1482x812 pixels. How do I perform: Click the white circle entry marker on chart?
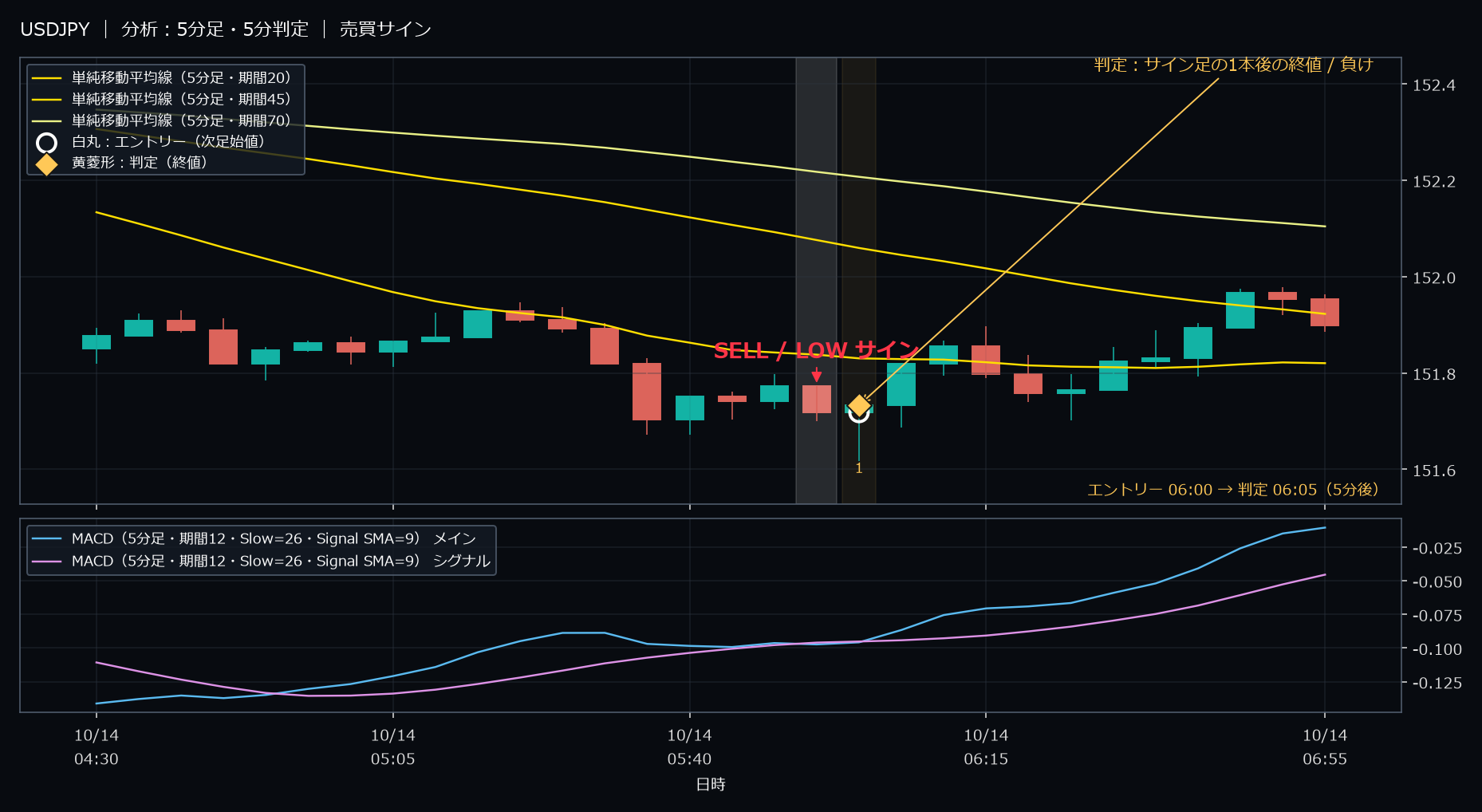(x=858, y=412)
